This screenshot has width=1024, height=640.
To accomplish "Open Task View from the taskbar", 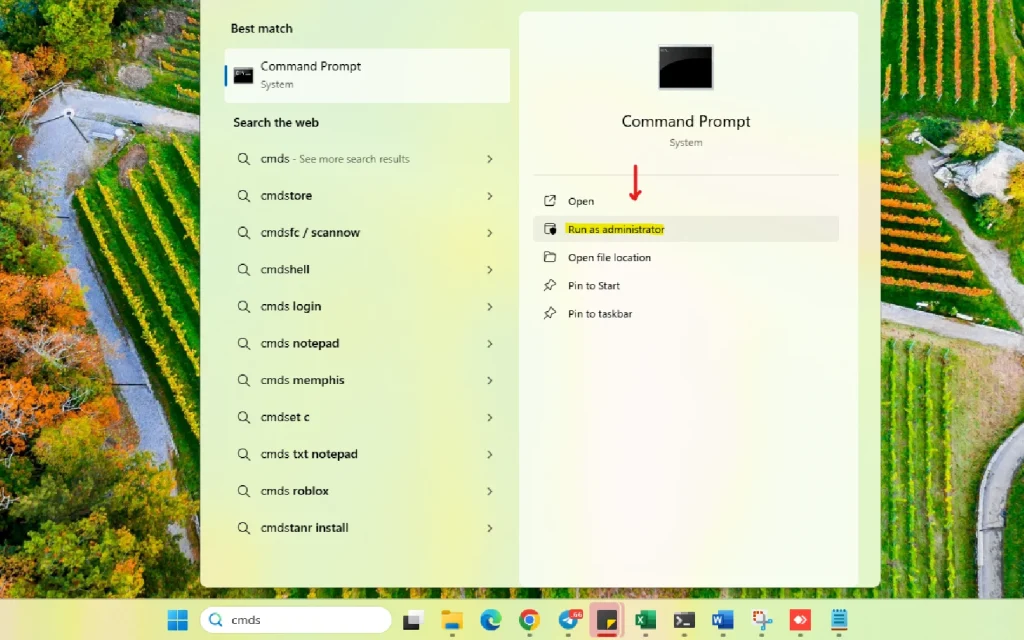I will tap(413, 620).
